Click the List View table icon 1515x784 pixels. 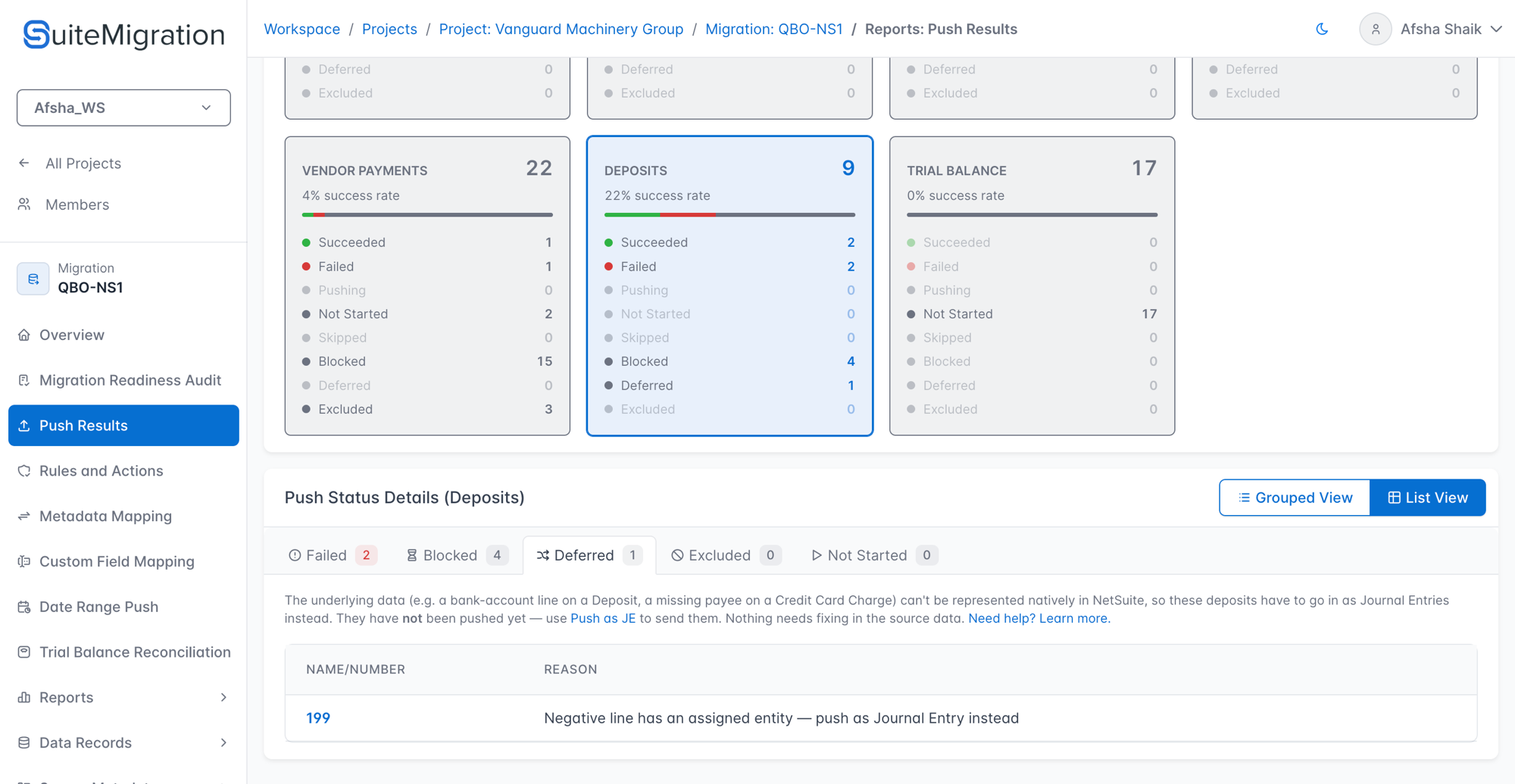(1394, 498)
